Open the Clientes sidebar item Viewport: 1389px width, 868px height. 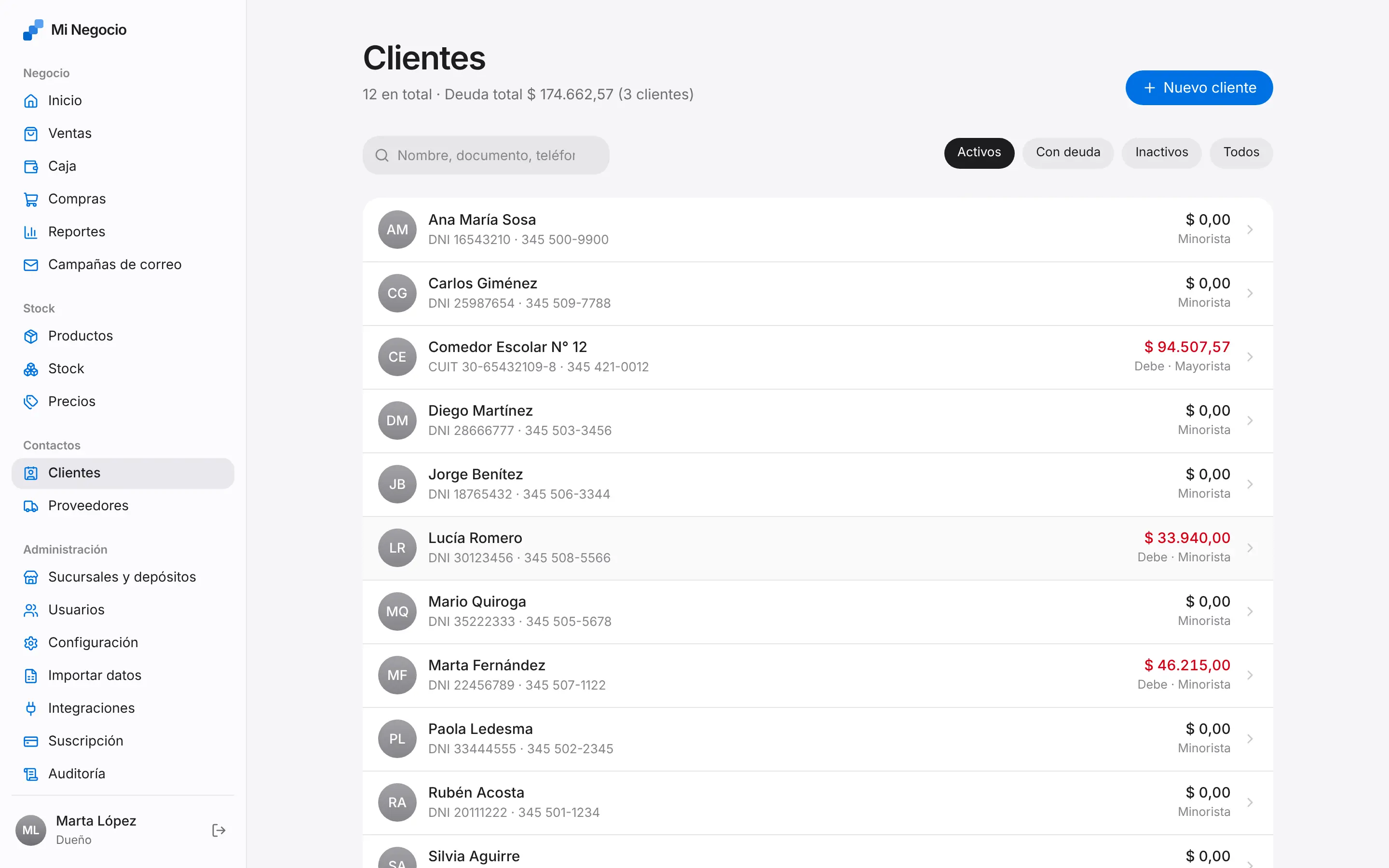point(123,473)
